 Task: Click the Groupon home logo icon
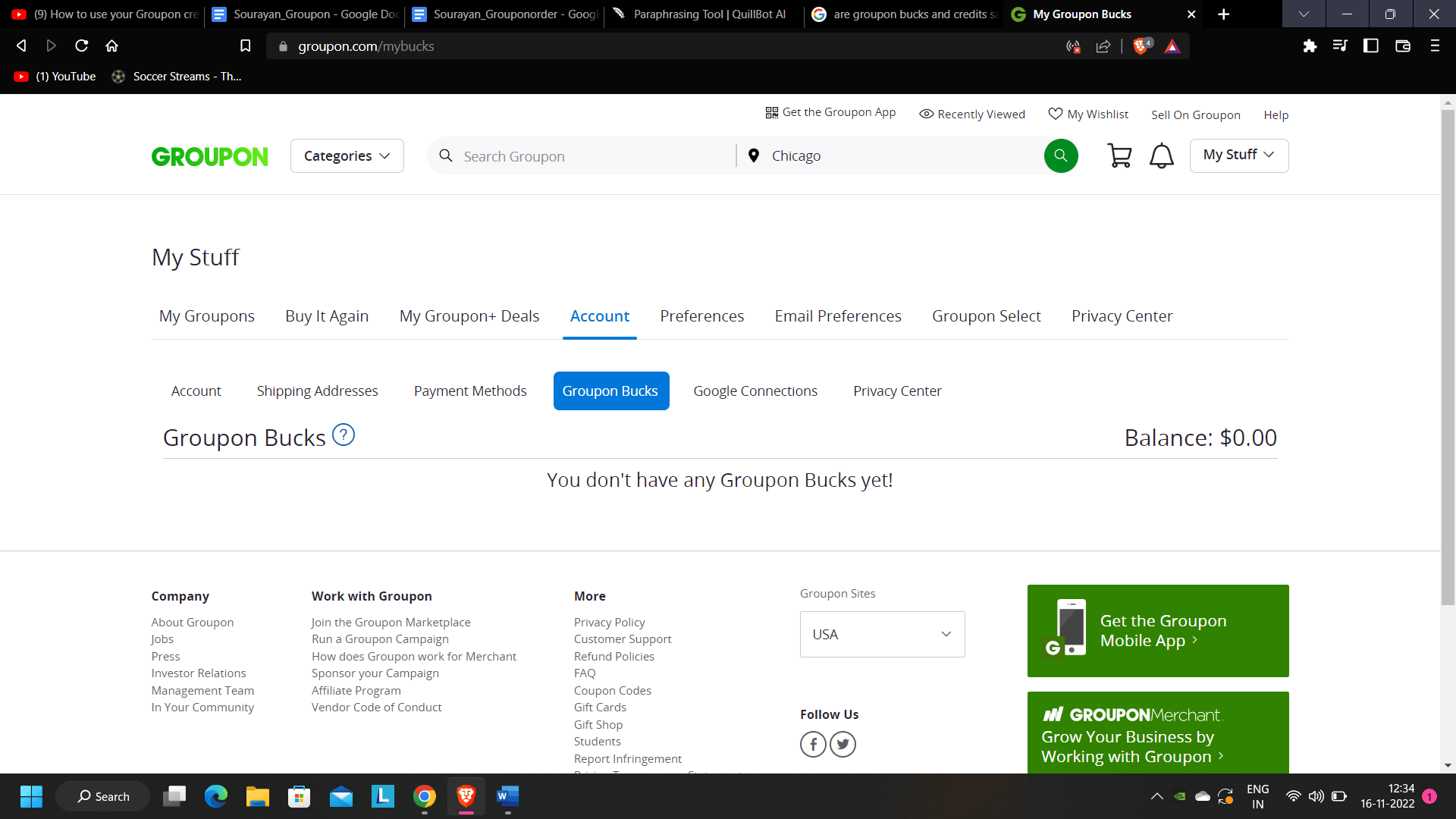tap(210, 155)
